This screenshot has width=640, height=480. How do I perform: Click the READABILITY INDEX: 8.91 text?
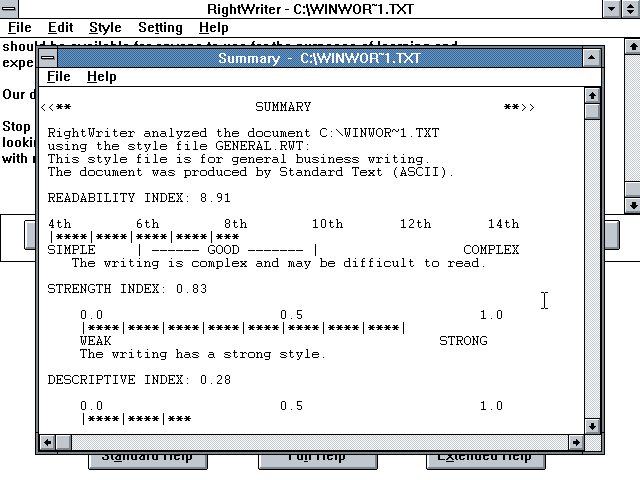[139, 198]
